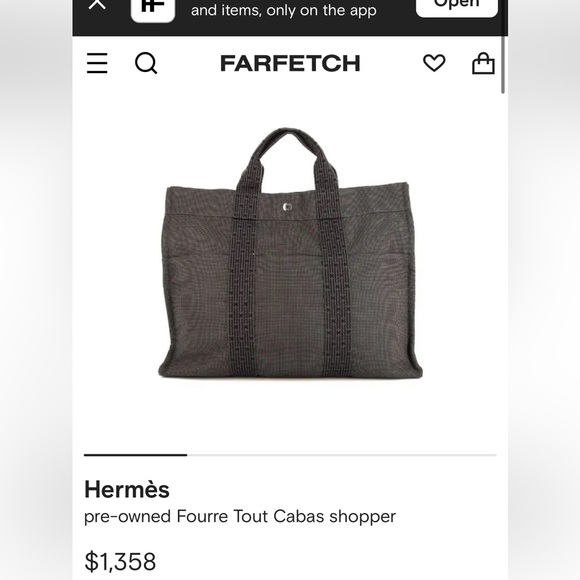Open the search magnifier icon

[x=146, y=63]
